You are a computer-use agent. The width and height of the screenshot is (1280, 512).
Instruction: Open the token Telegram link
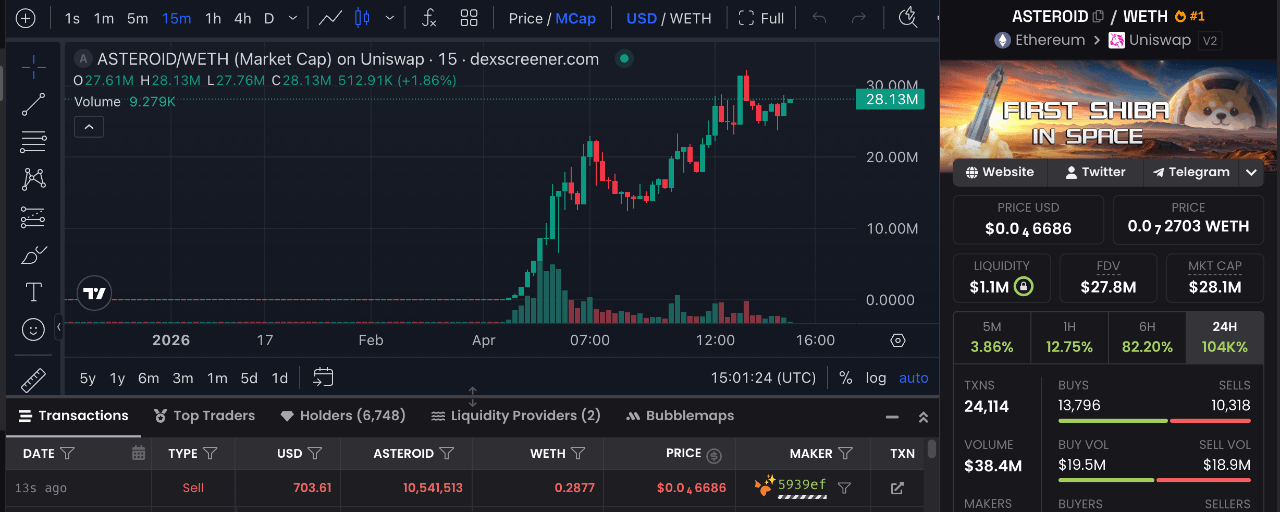pyautogui.click(x=1191, y=172)
